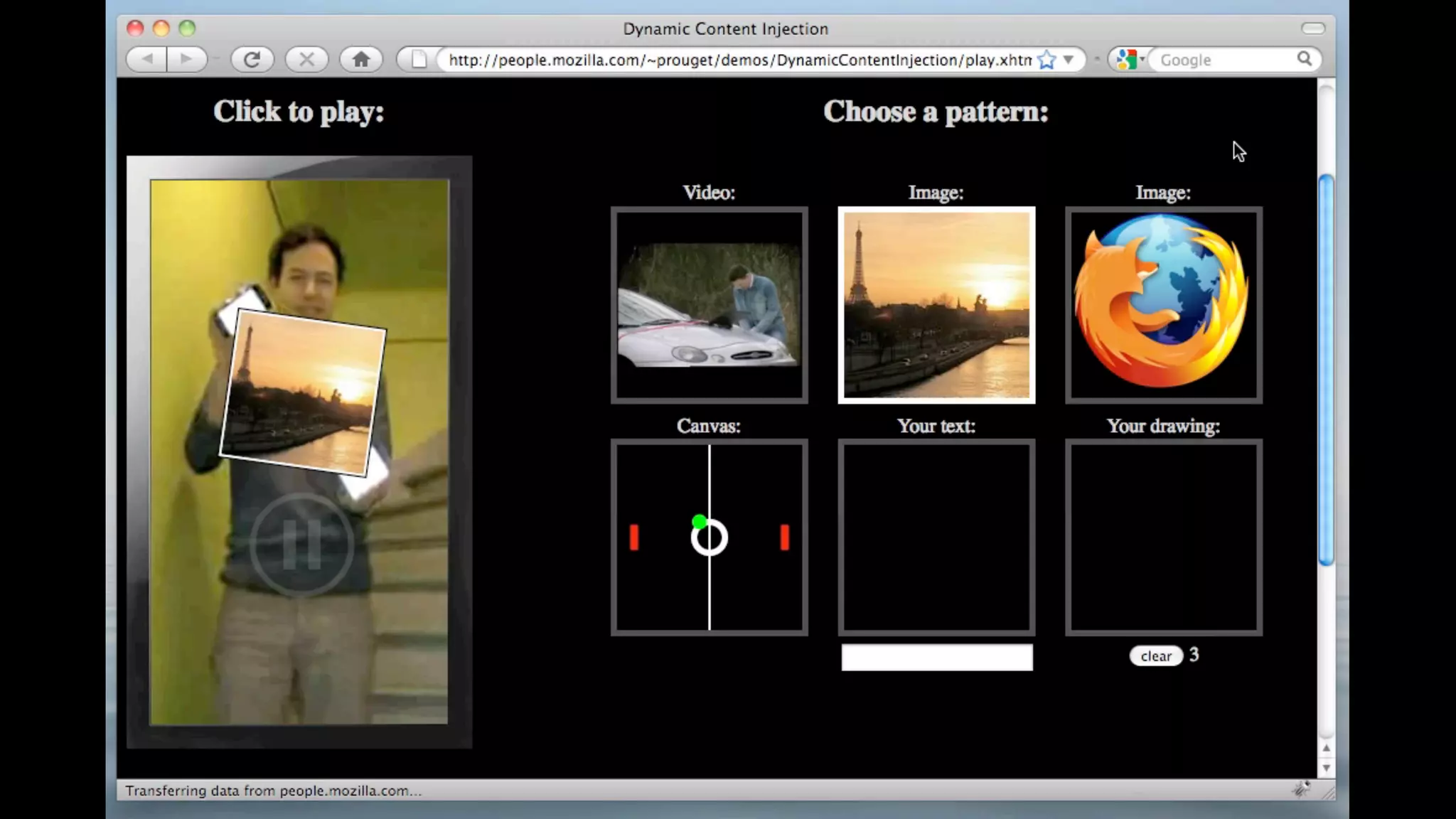
Task: Click the browser forward arrow button
Action: click(x=186, y=59)
